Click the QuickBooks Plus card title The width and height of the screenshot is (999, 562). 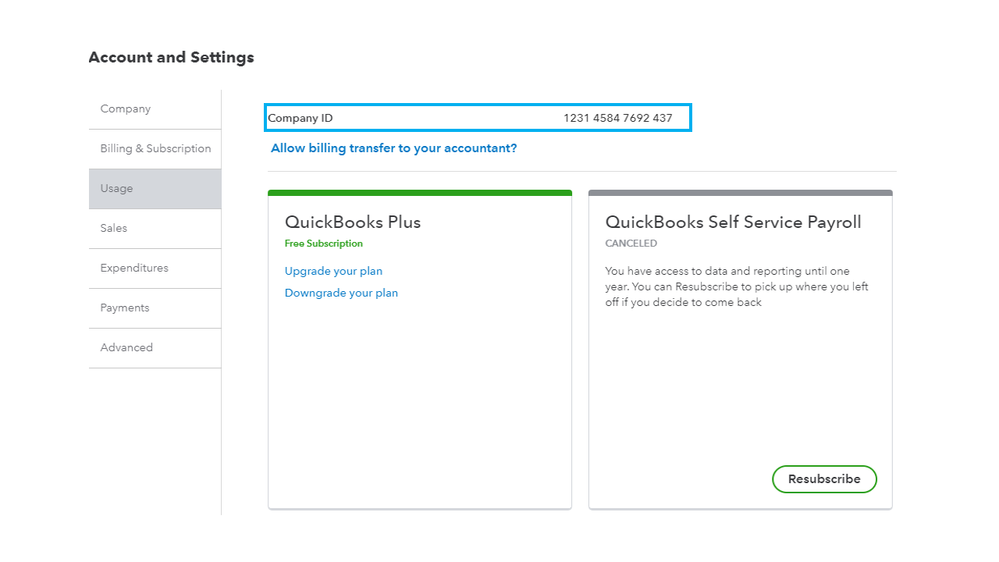(352, 222)
